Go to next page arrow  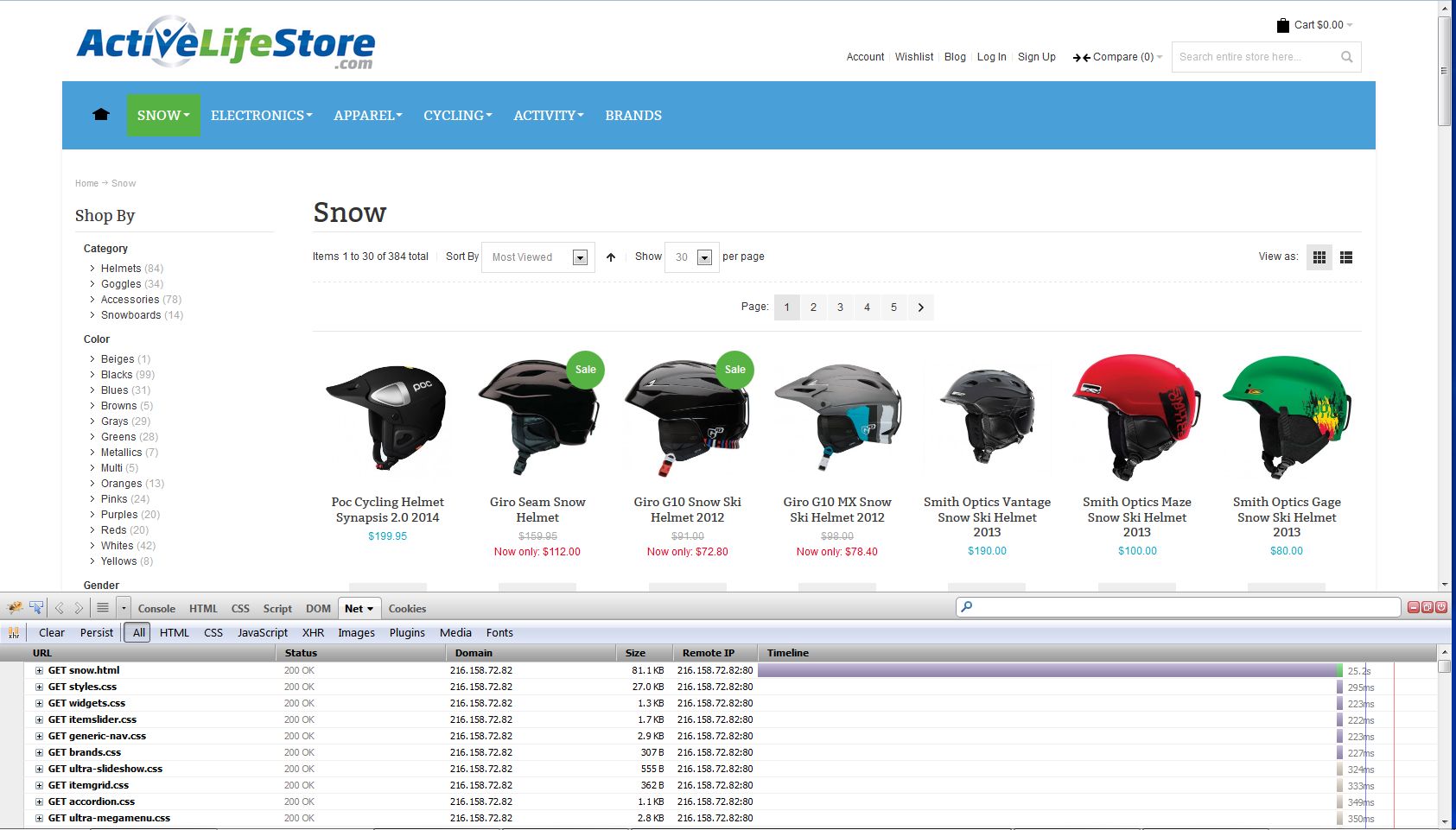(920, 307)
